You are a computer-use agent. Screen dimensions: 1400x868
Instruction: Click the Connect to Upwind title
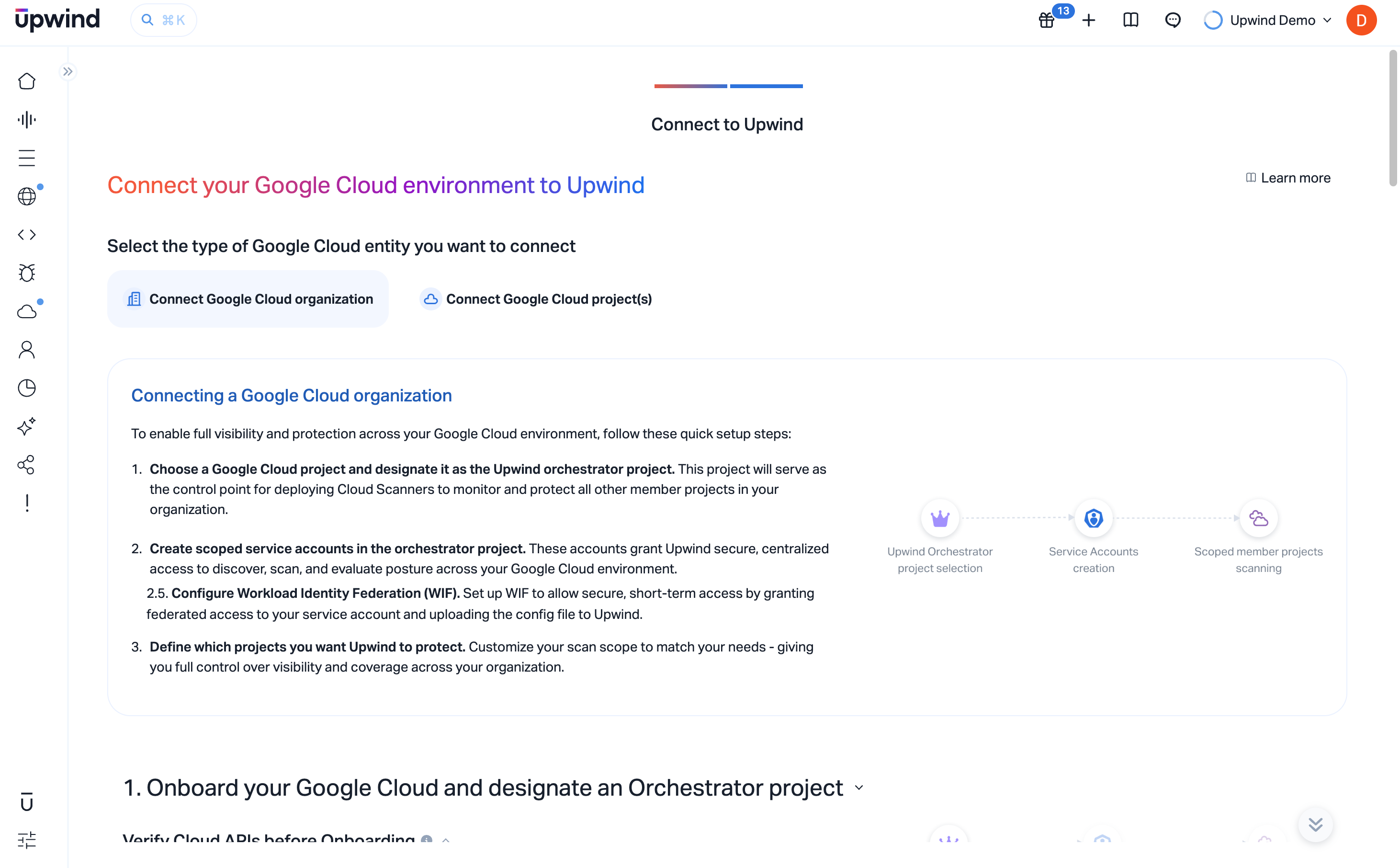(x=727, y=125)
